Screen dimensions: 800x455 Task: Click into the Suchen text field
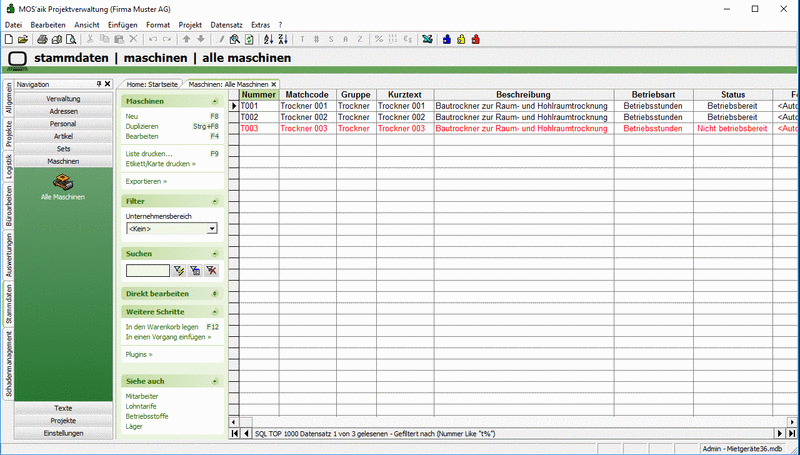click(x=148, y=271)
